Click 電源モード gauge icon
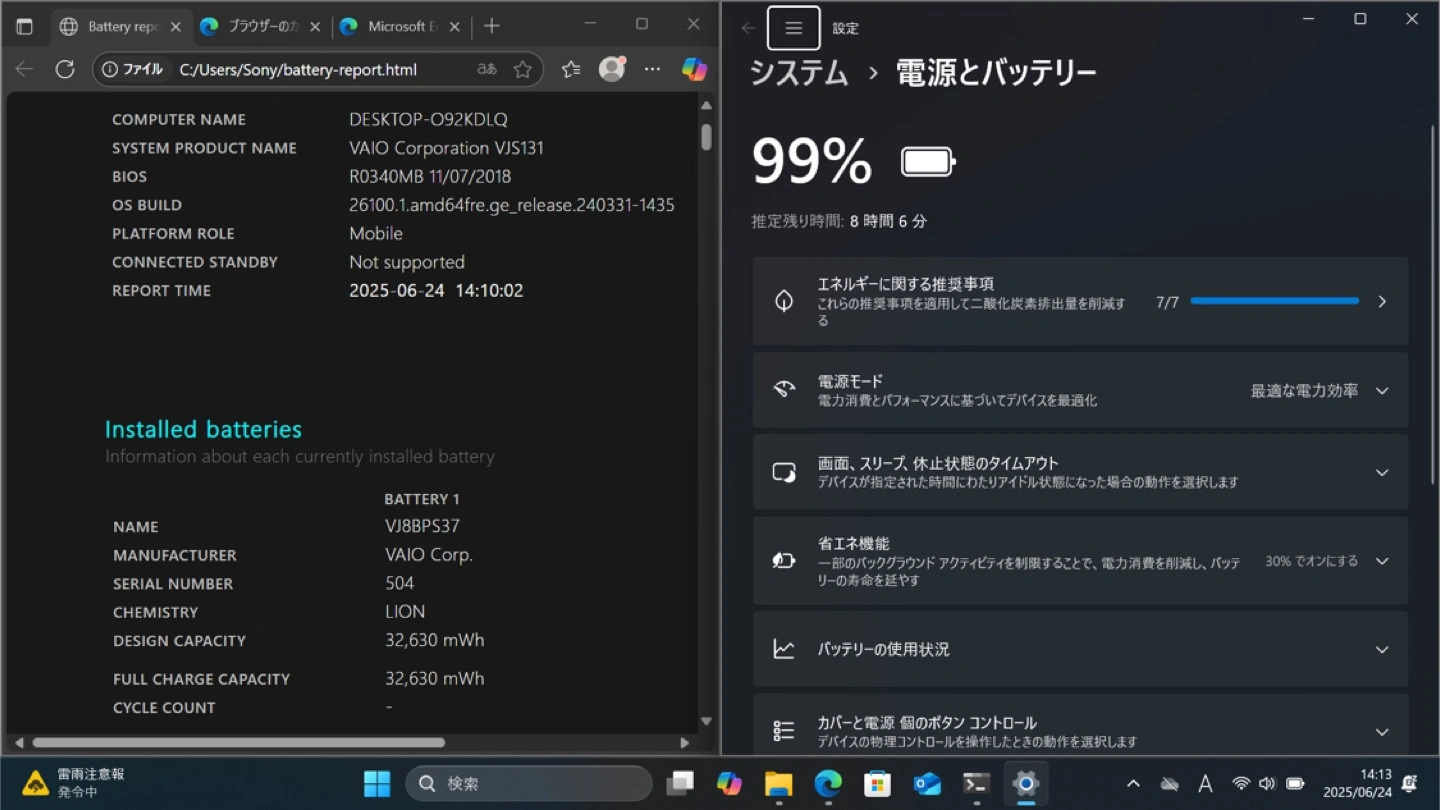The height and width of the screenshot is (810, 1440). pyautogui.click(x=784, y=390)
